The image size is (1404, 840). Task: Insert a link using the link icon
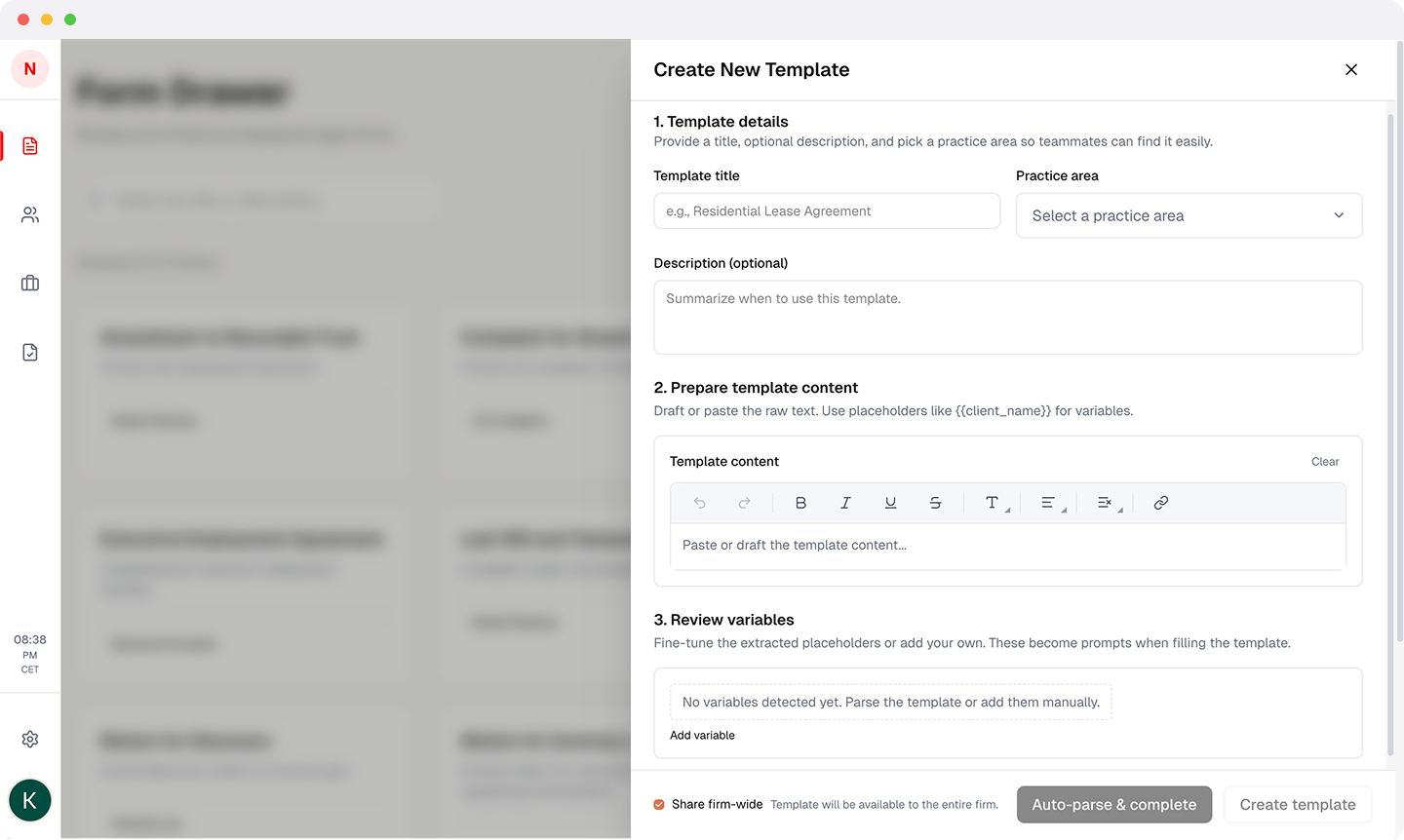point(1160,503)
